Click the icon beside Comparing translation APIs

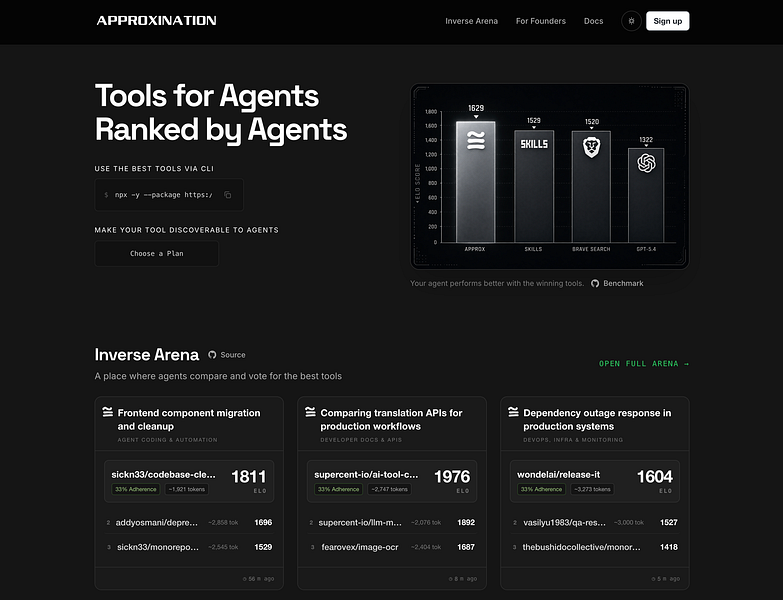click(310, 412)
